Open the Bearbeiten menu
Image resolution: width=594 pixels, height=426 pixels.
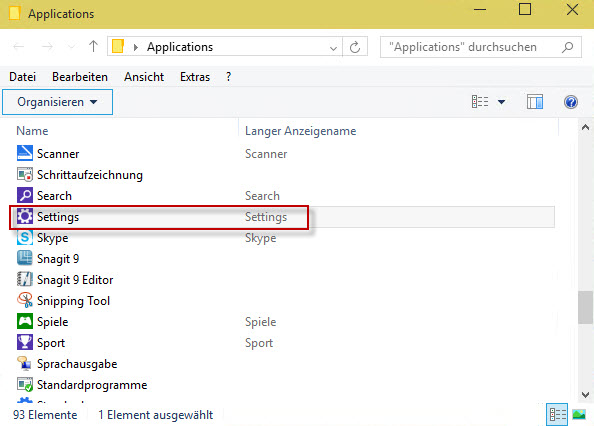click(x=80, y=77)
